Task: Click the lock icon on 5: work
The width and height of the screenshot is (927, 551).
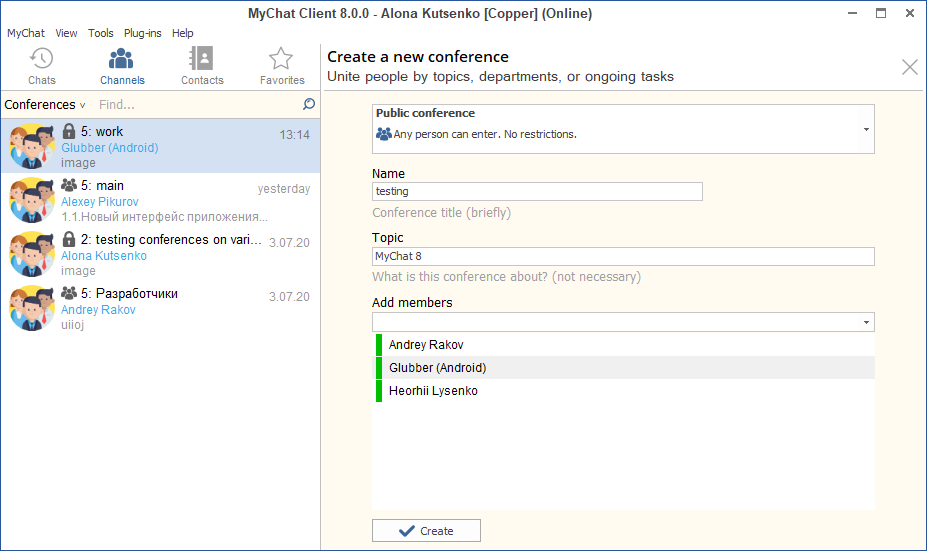Action: (69, 131)
